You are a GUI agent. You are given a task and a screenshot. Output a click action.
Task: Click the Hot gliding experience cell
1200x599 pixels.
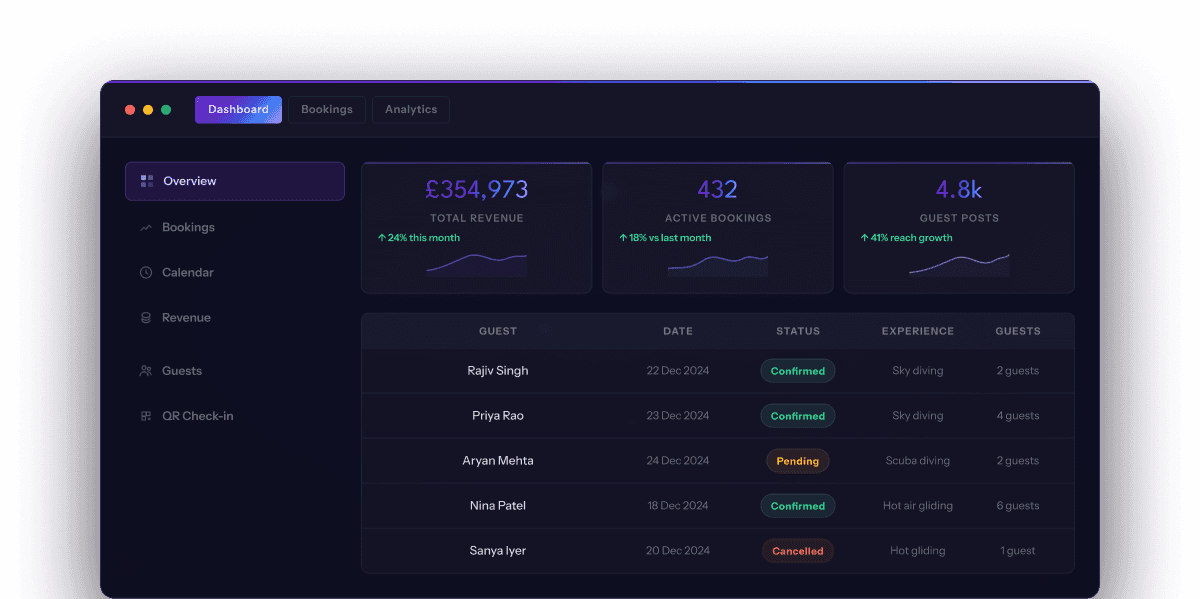[x=918, y=551]
